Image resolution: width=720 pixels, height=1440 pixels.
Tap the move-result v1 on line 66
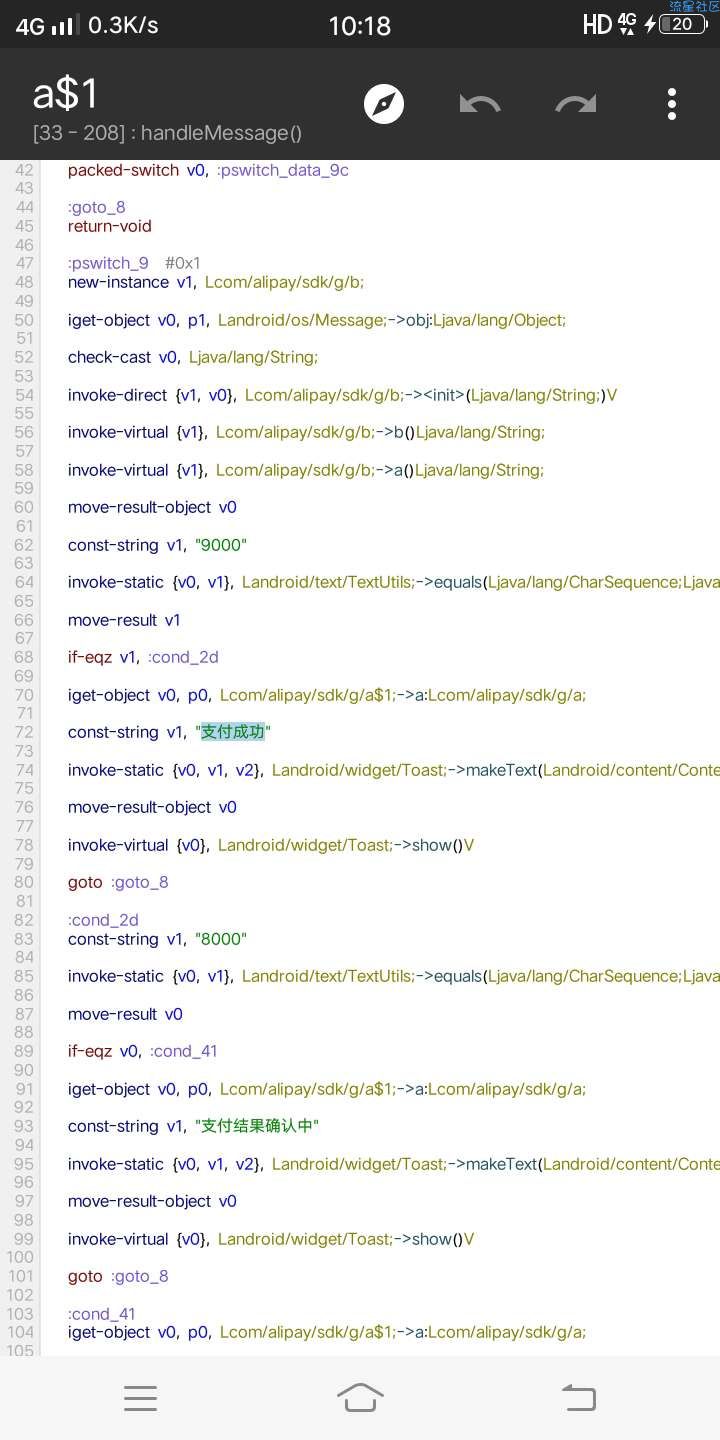click(x=124, y=620)
